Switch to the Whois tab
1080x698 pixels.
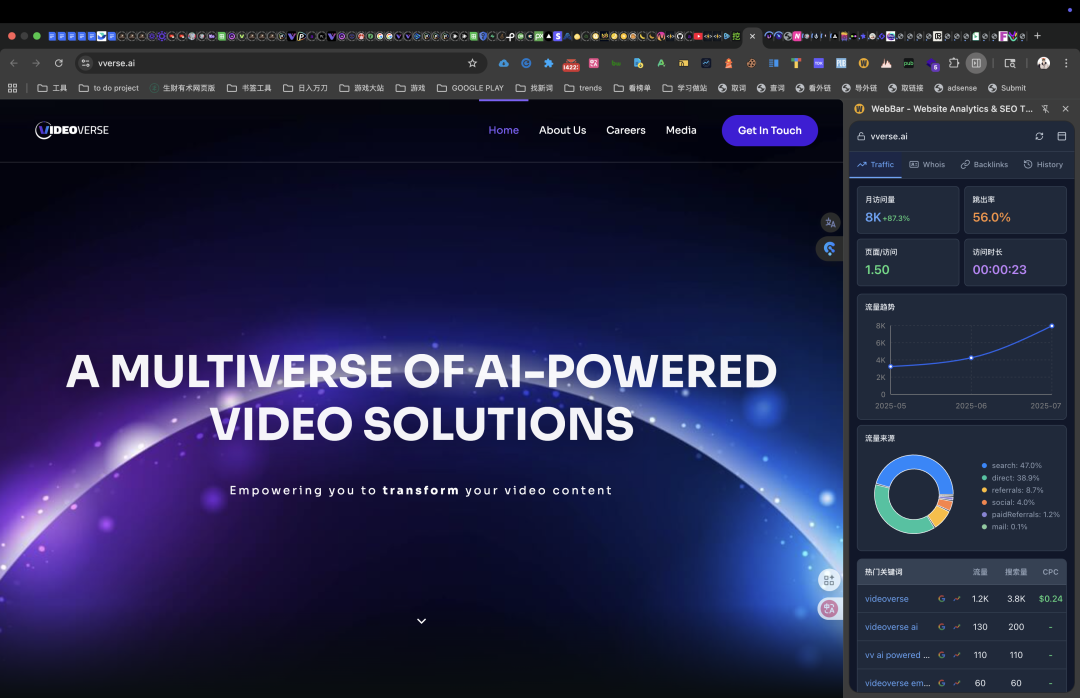pyautogui.click(x=927, y=165)
